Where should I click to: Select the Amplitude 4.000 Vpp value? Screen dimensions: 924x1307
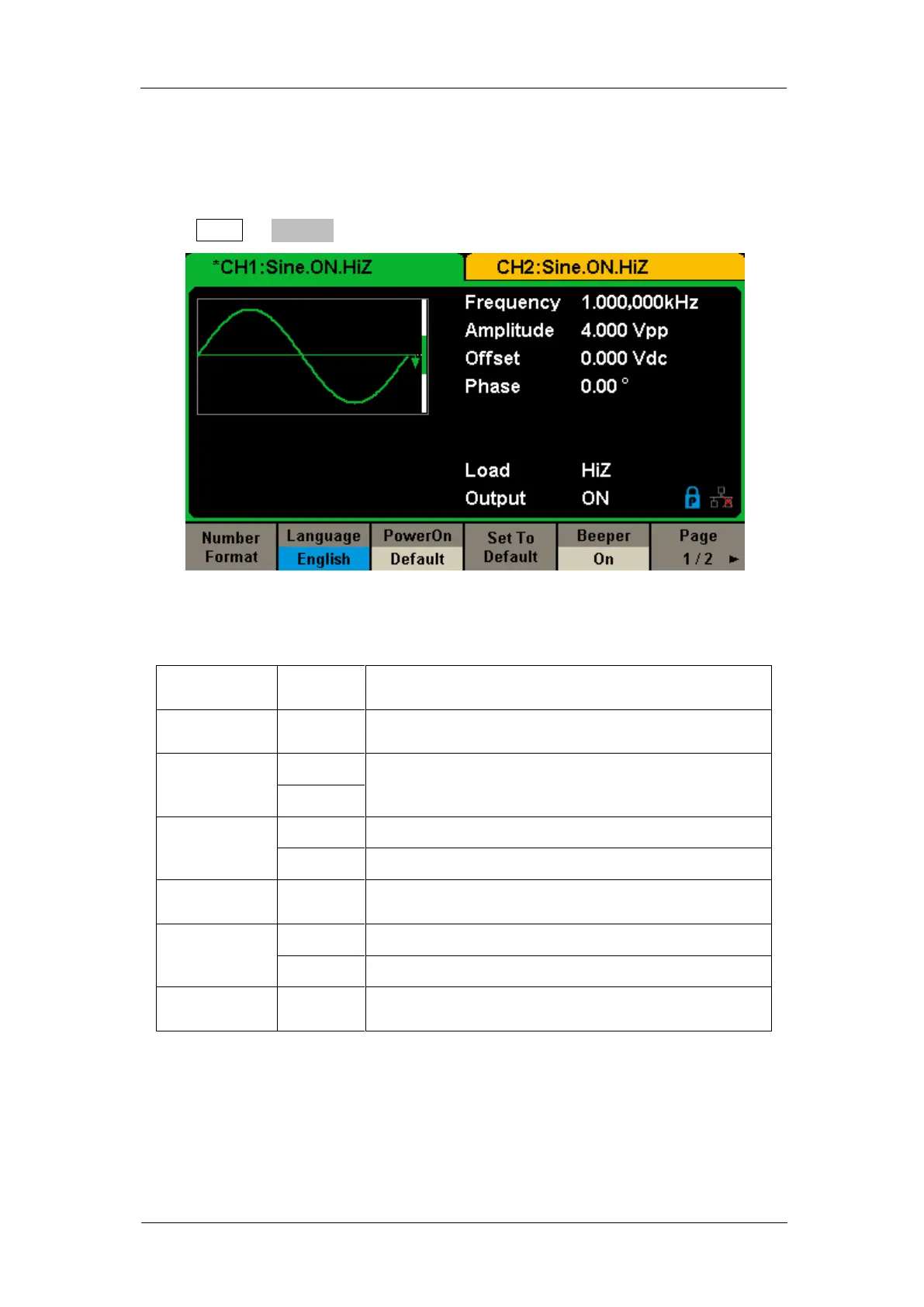coord(625,331)
